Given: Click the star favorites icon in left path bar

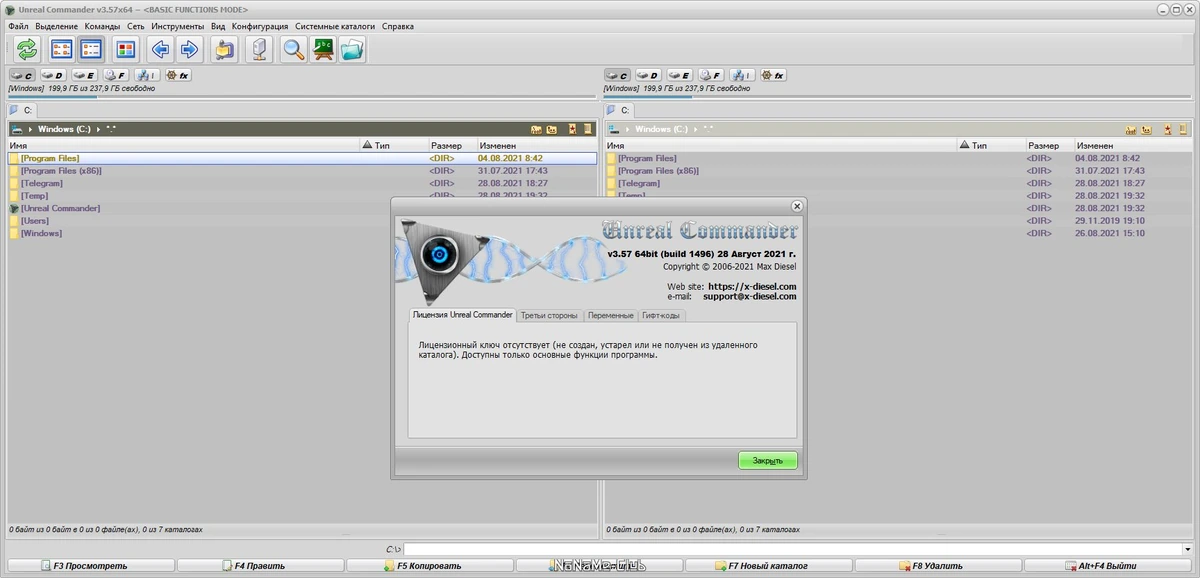Looking at the screenshot, I should click(572, 129).
